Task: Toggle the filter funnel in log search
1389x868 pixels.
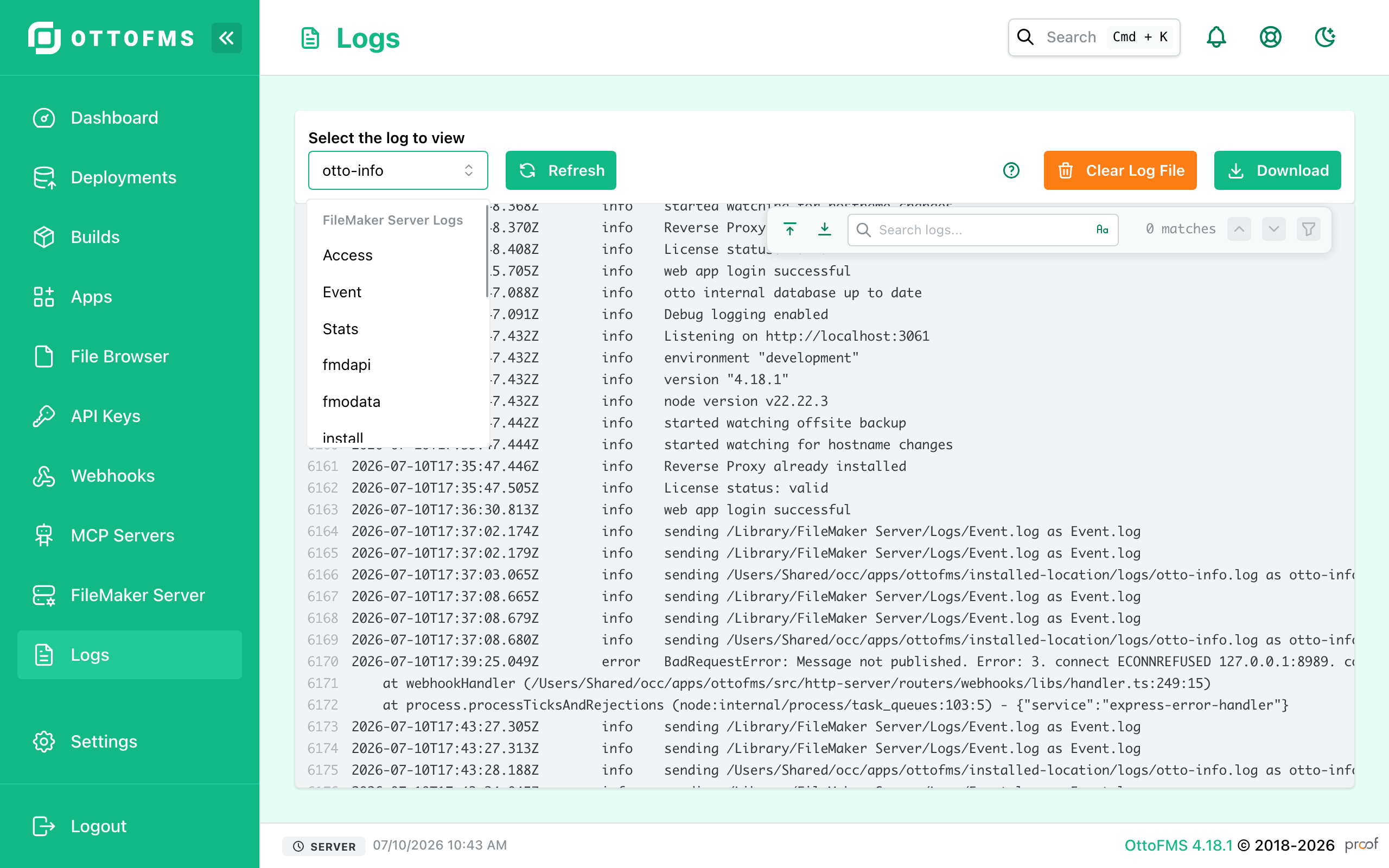Action: point(1308,229)
